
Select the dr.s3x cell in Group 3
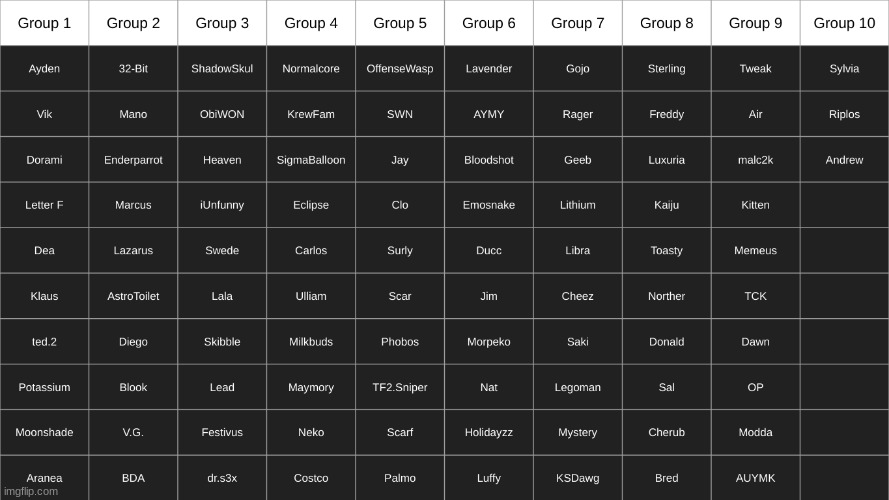pyautogui.click(x=222, y=478)
